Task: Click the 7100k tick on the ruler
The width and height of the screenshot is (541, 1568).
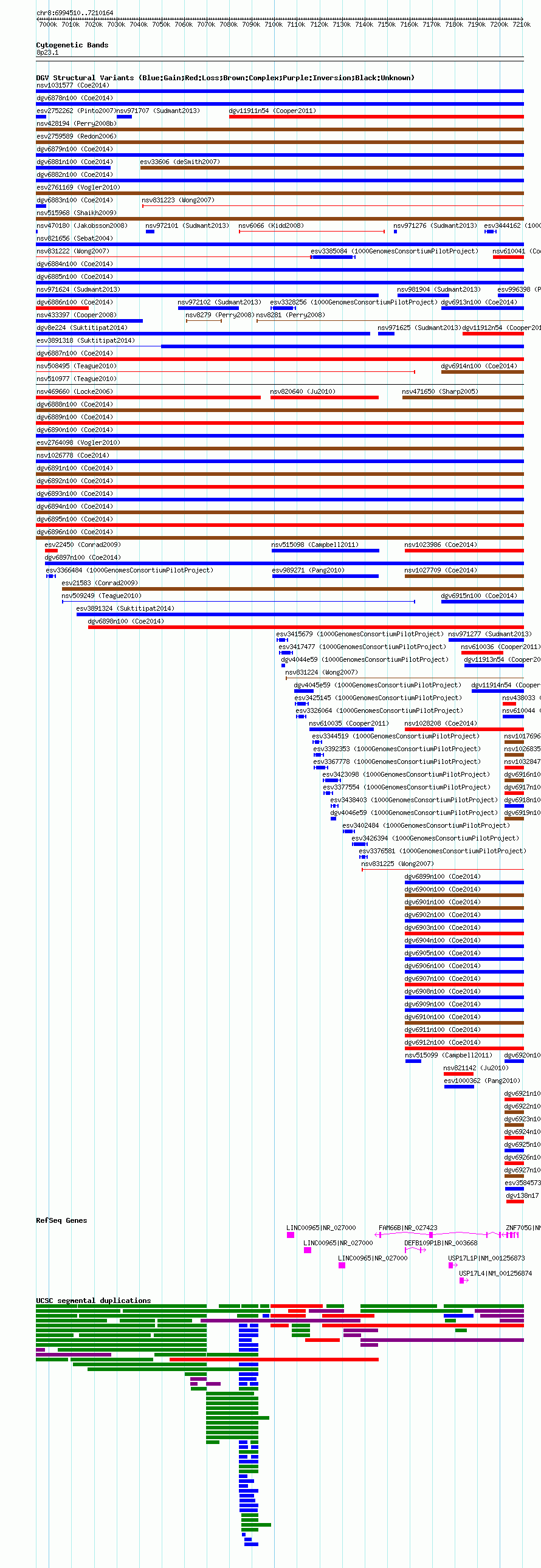Action: click(x=274, y=24)
